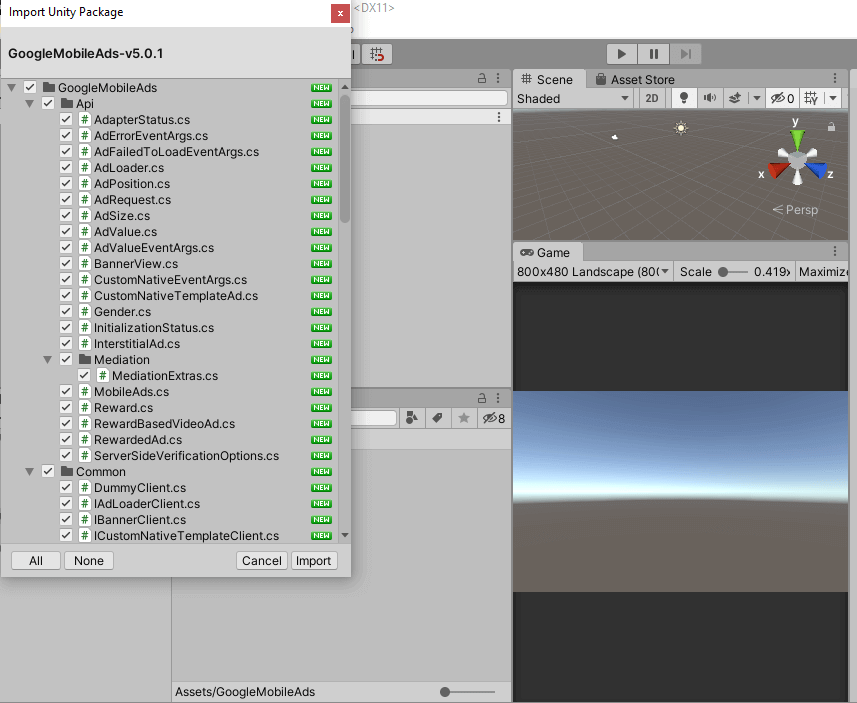Collapse the Api folder

coord(30,103)
